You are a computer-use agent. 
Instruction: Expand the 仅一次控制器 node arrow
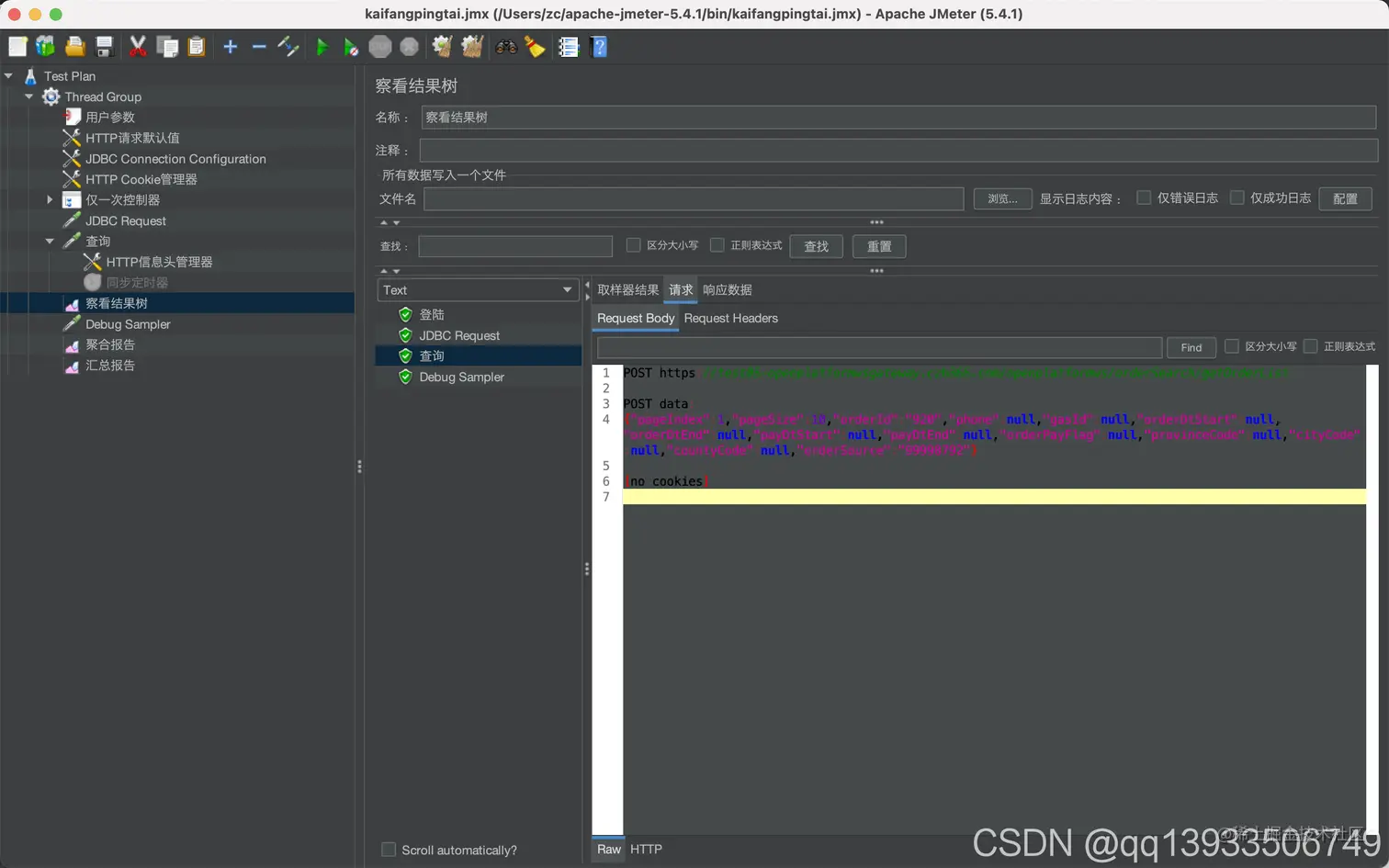point(50,199)
